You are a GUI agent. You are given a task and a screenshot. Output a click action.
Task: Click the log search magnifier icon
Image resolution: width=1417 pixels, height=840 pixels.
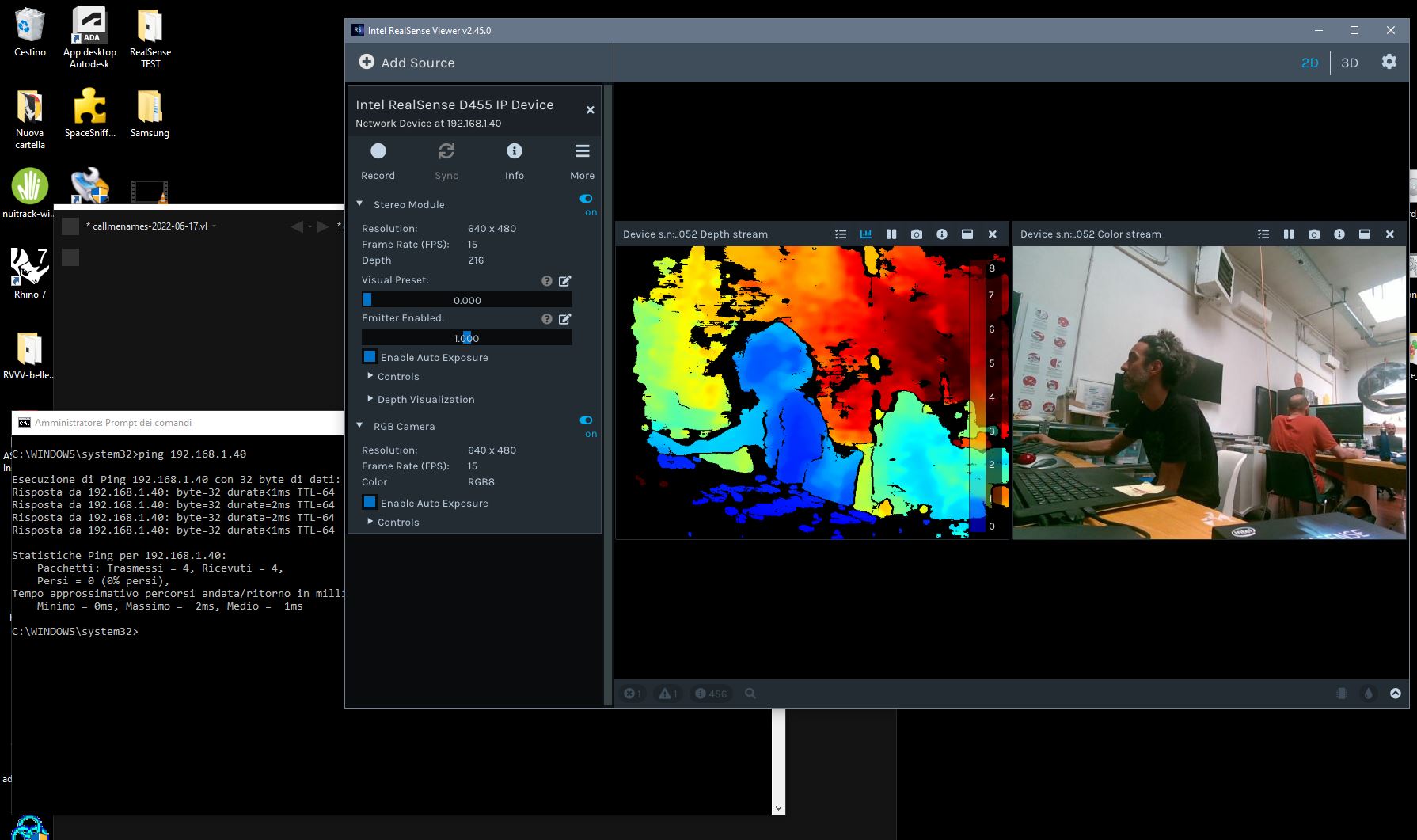(750, 694)
